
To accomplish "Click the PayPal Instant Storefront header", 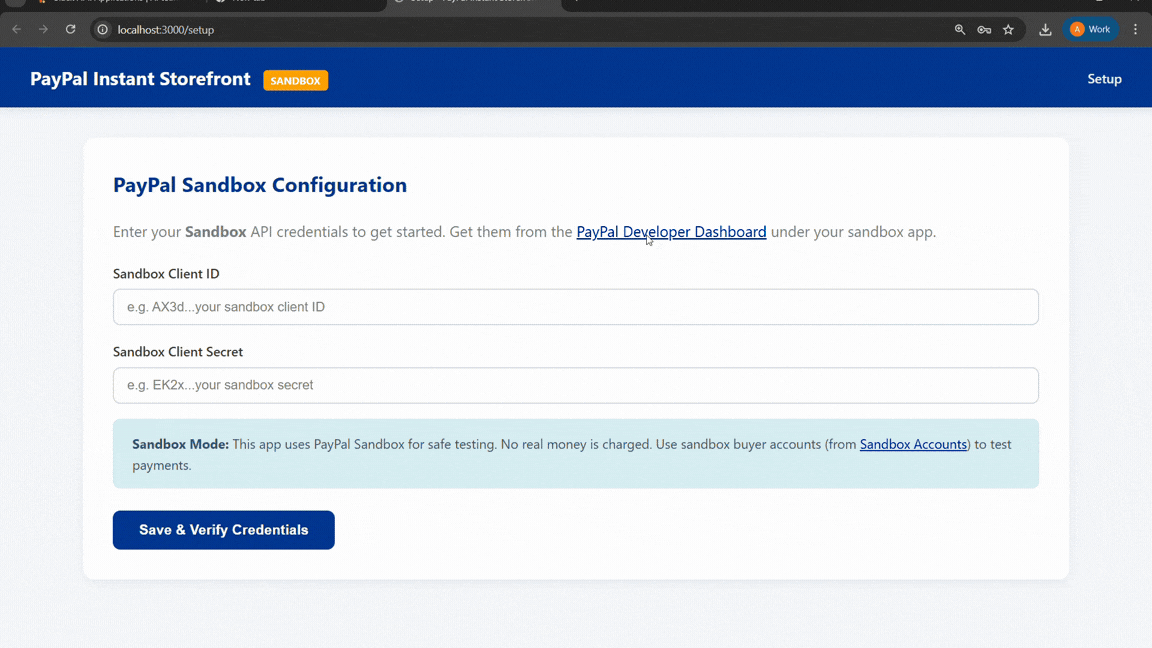I will (140, 78).
